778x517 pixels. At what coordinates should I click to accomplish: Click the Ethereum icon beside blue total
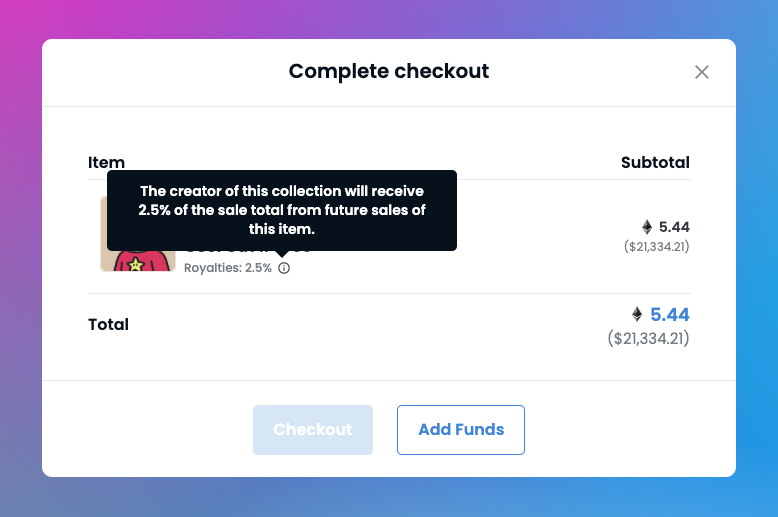[637, 314]
